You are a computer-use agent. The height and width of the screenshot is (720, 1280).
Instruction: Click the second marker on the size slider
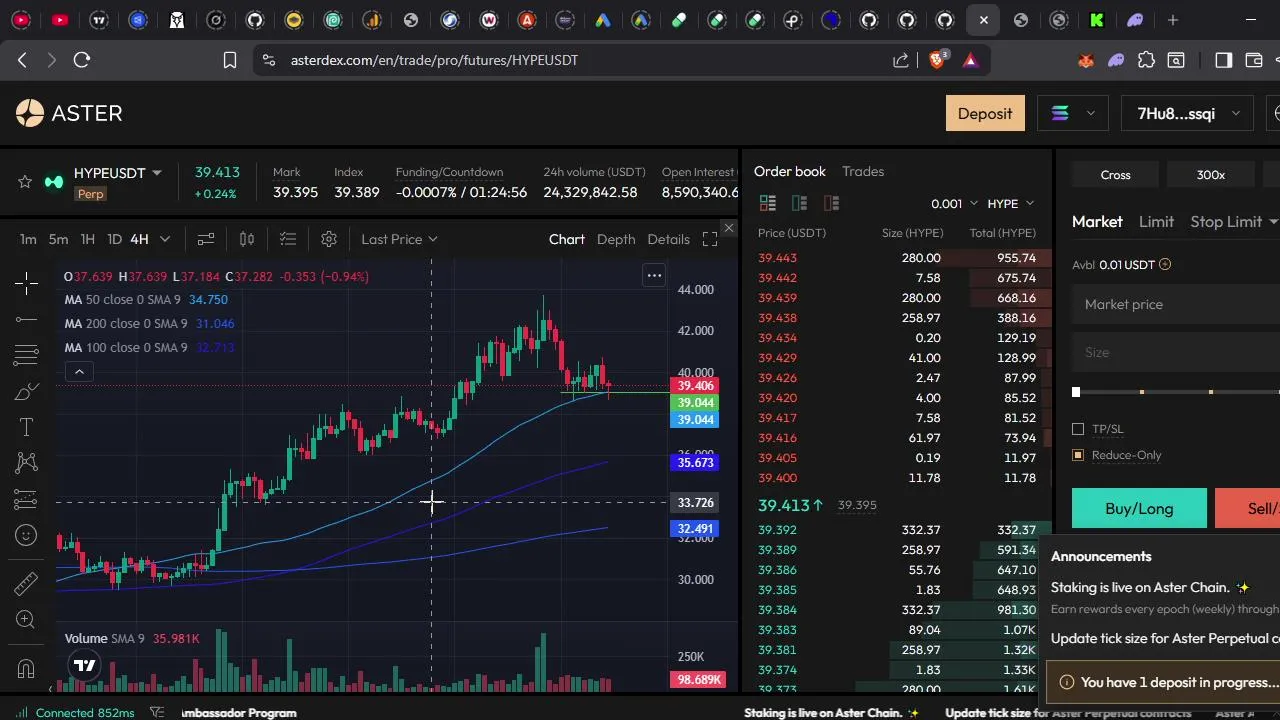pos(1142,392)
